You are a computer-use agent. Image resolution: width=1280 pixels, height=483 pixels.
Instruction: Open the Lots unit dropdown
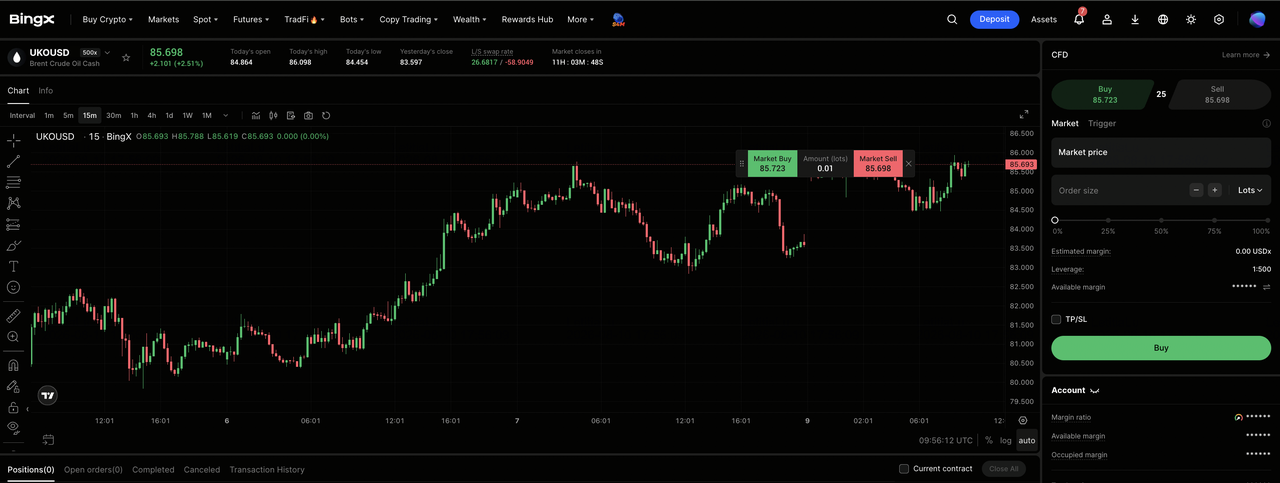click(1250, 190)
